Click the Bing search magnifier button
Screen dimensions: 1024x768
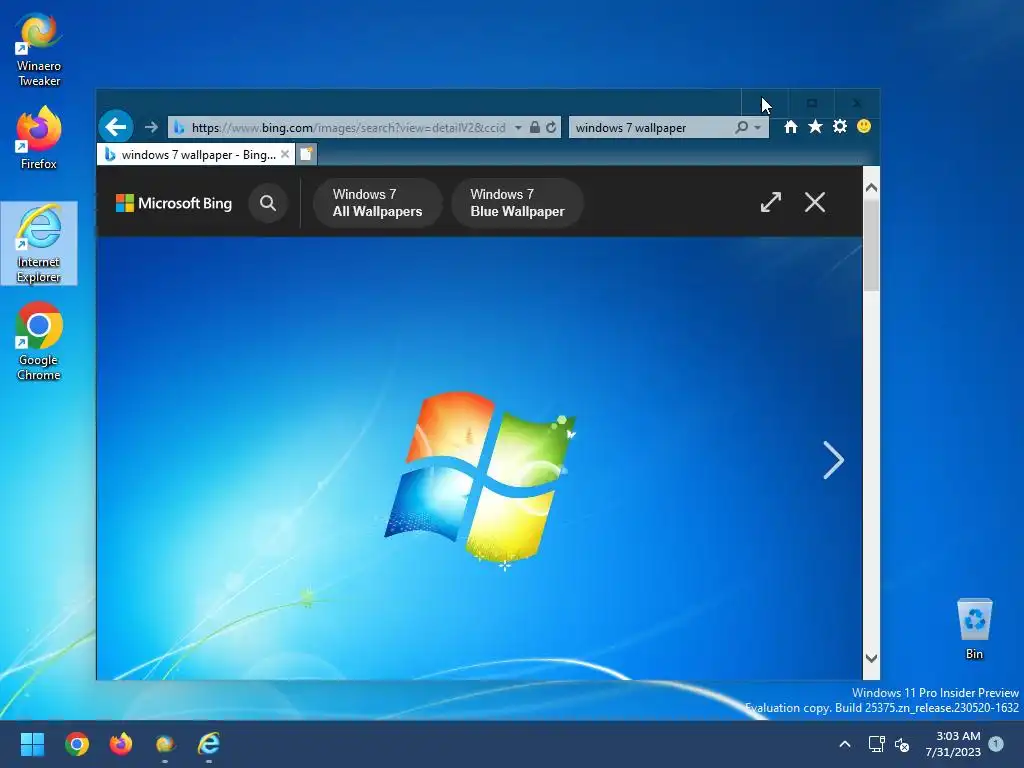pos(268,203)
